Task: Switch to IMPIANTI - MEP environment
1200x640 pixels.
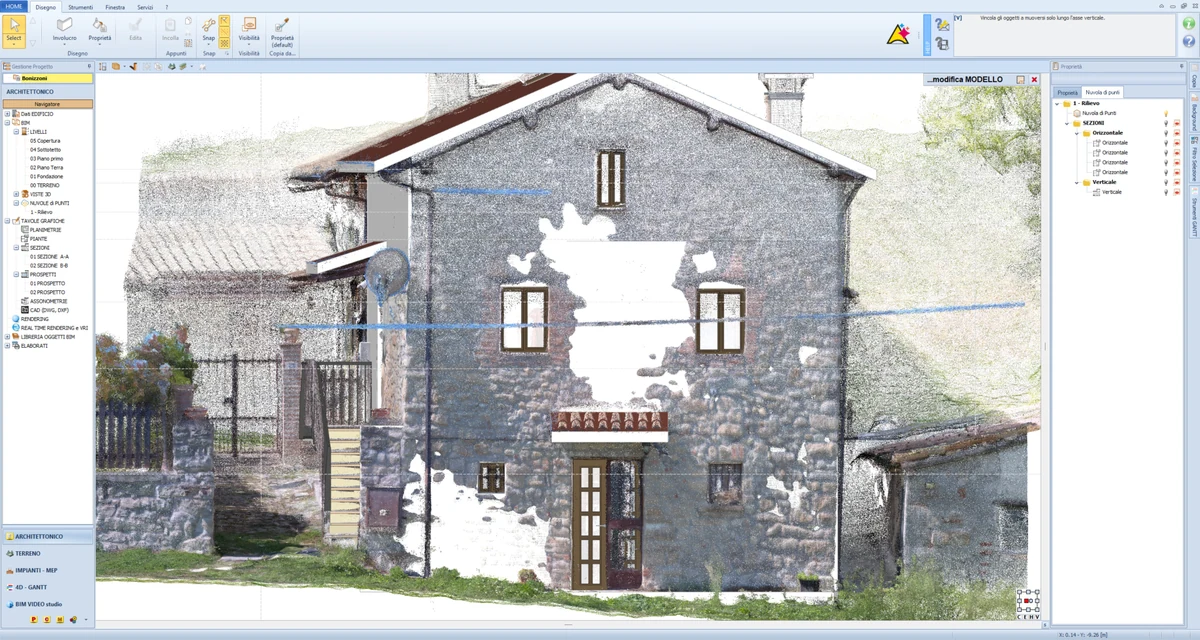Action: coord(48,570)
